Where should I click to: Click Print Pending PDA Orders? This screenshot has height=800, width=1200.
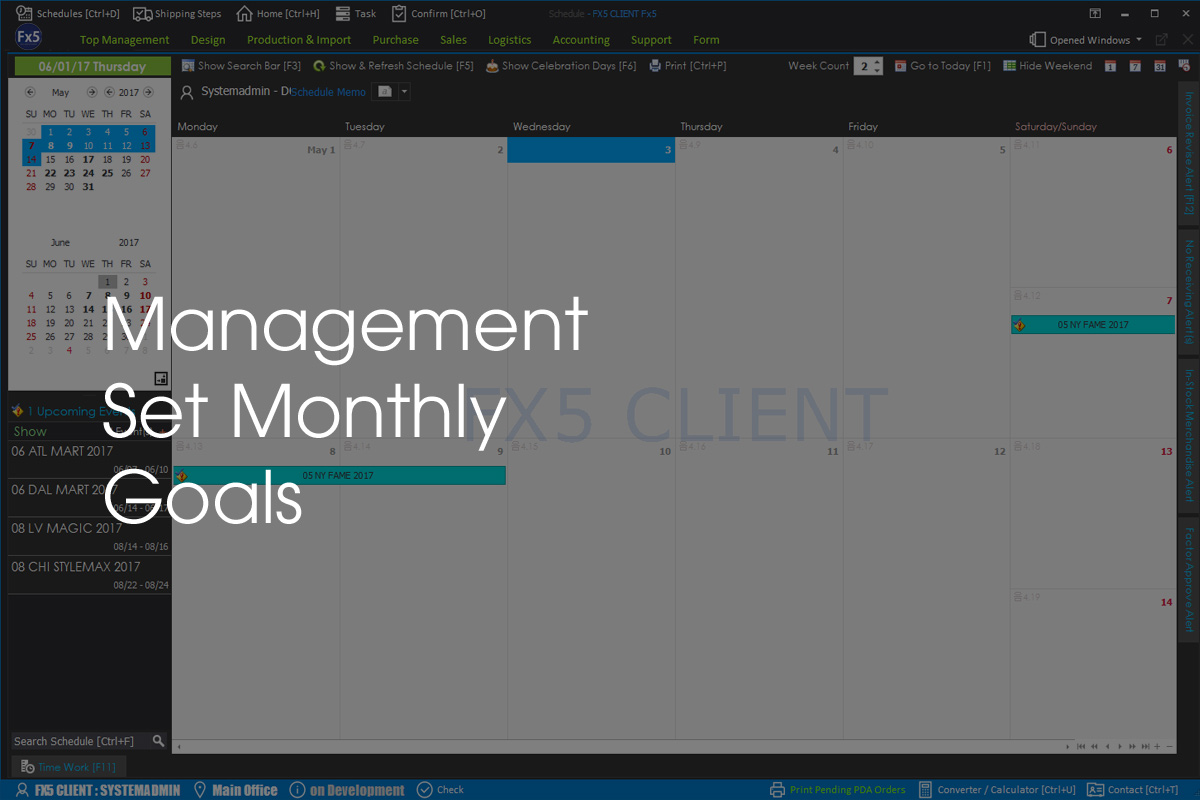838,789
